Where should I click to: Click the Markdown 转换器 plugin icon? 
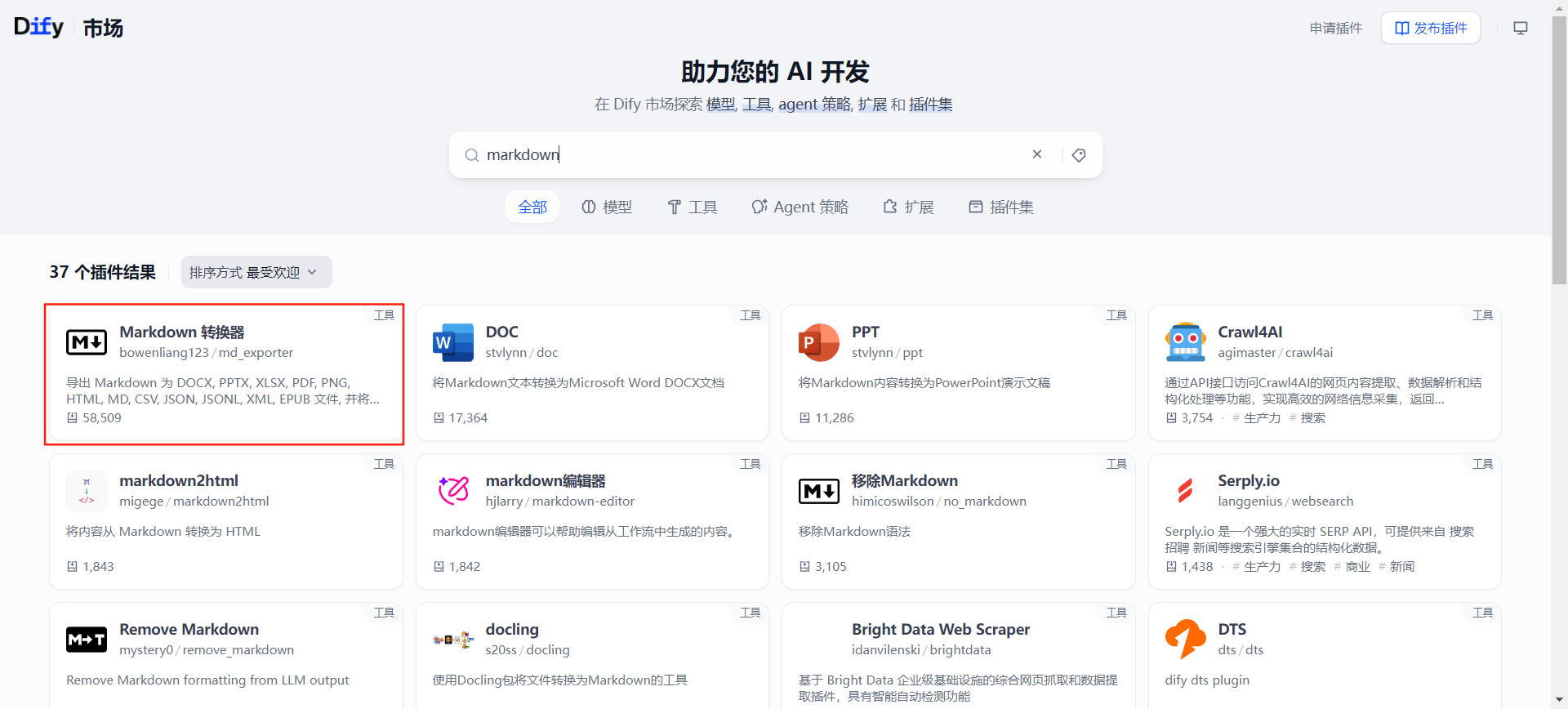coord(87,342)
